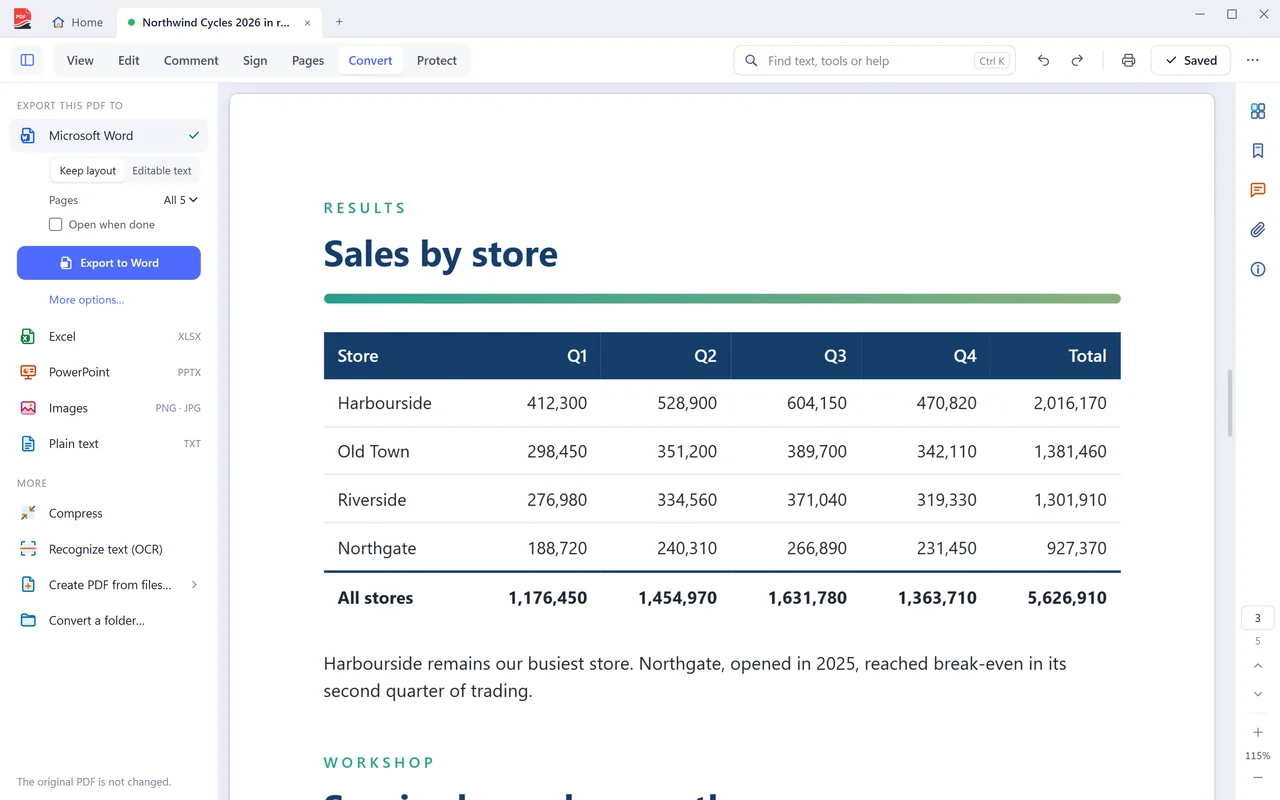Go to next page arrow
Viewport: 1280px width, 800px height.
pos(1258,694)
